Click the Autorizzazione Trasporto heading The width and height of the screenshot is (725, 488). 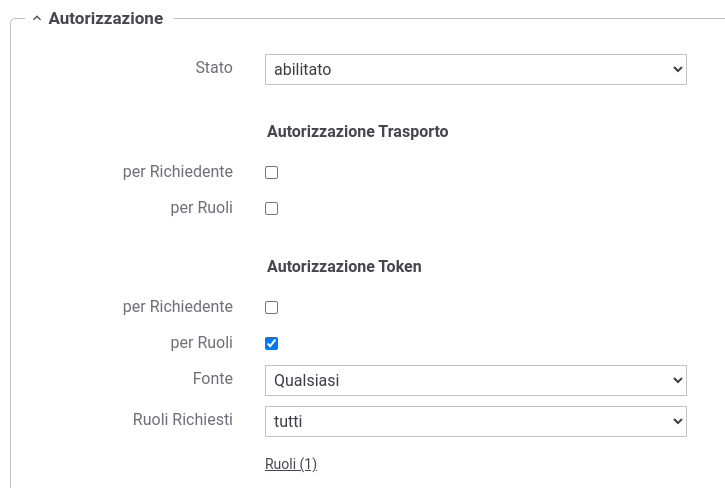coord(357,131)
